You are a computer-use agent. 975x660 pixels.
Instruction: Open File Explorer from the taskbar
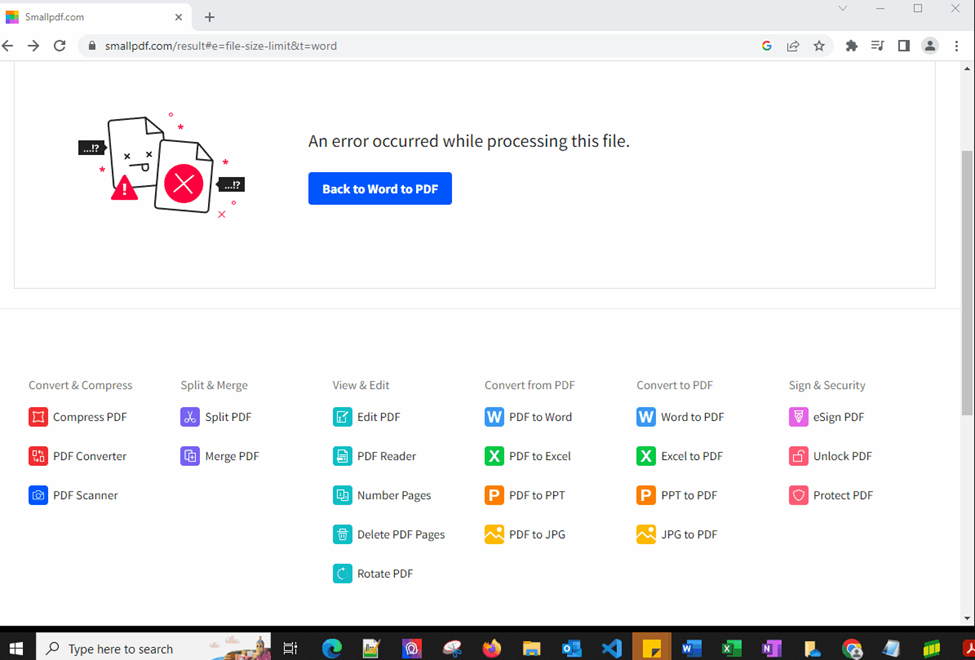click(x=531, y=648)
